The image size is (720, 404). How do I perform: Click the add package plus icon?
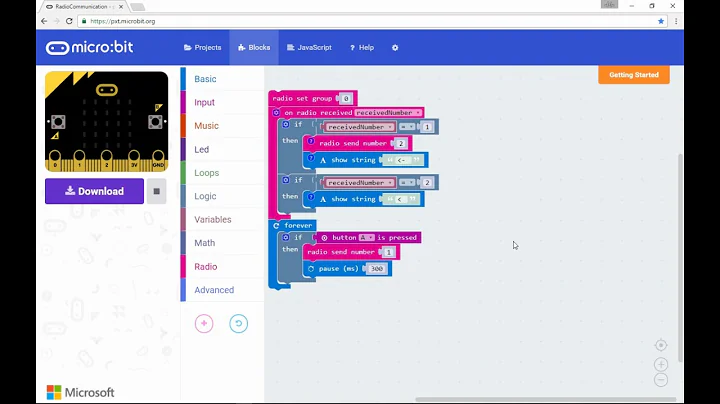tap(204, 324)
